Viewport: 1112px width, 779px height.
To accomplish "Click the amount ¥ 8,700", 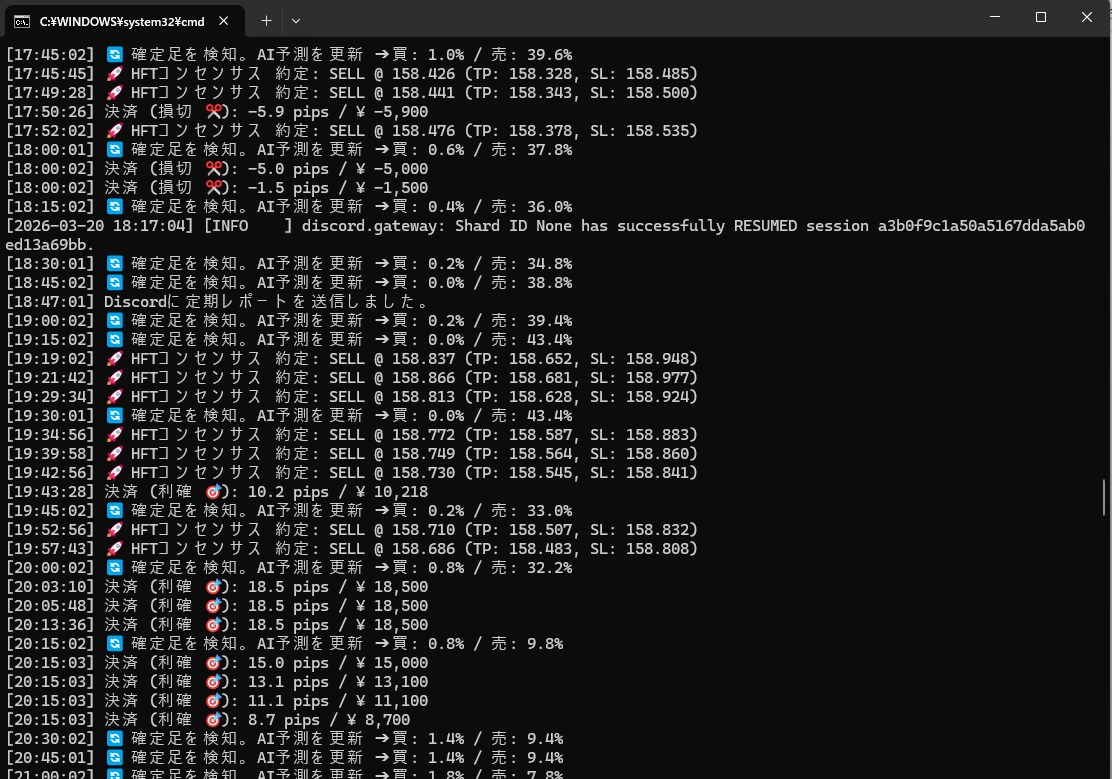I will (379, 719).
